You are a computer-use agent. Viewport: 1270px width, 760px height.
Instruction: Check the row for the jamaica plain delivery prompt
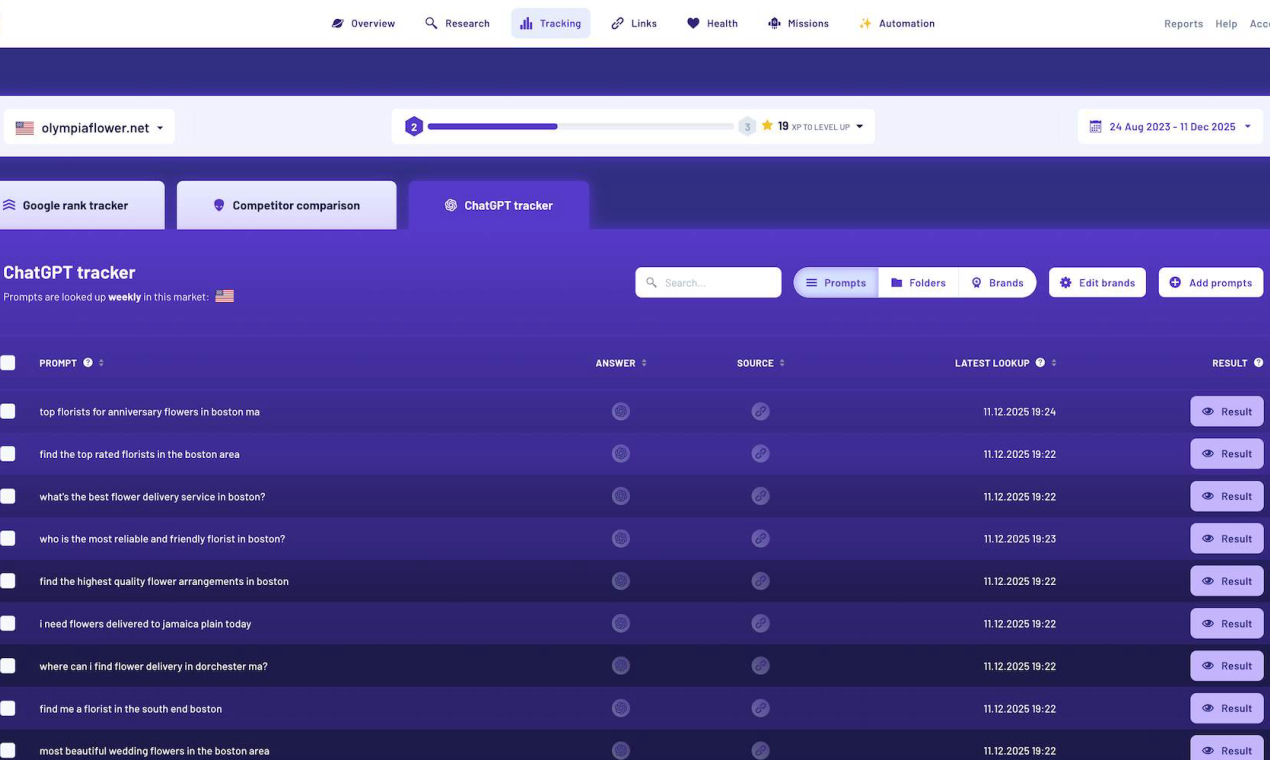pos(8,623)
